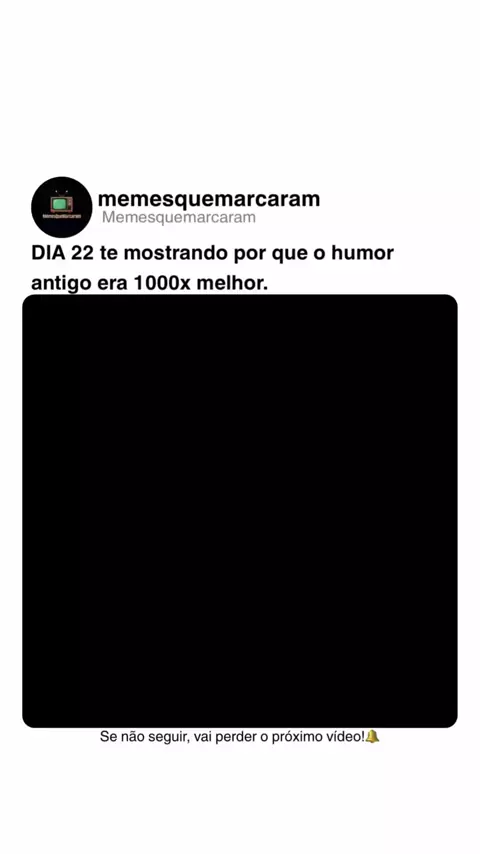This screenshot has height=854, width=480.
Task: Click the word 'antigo' in the caption
Action: click(x=62, y=284)
